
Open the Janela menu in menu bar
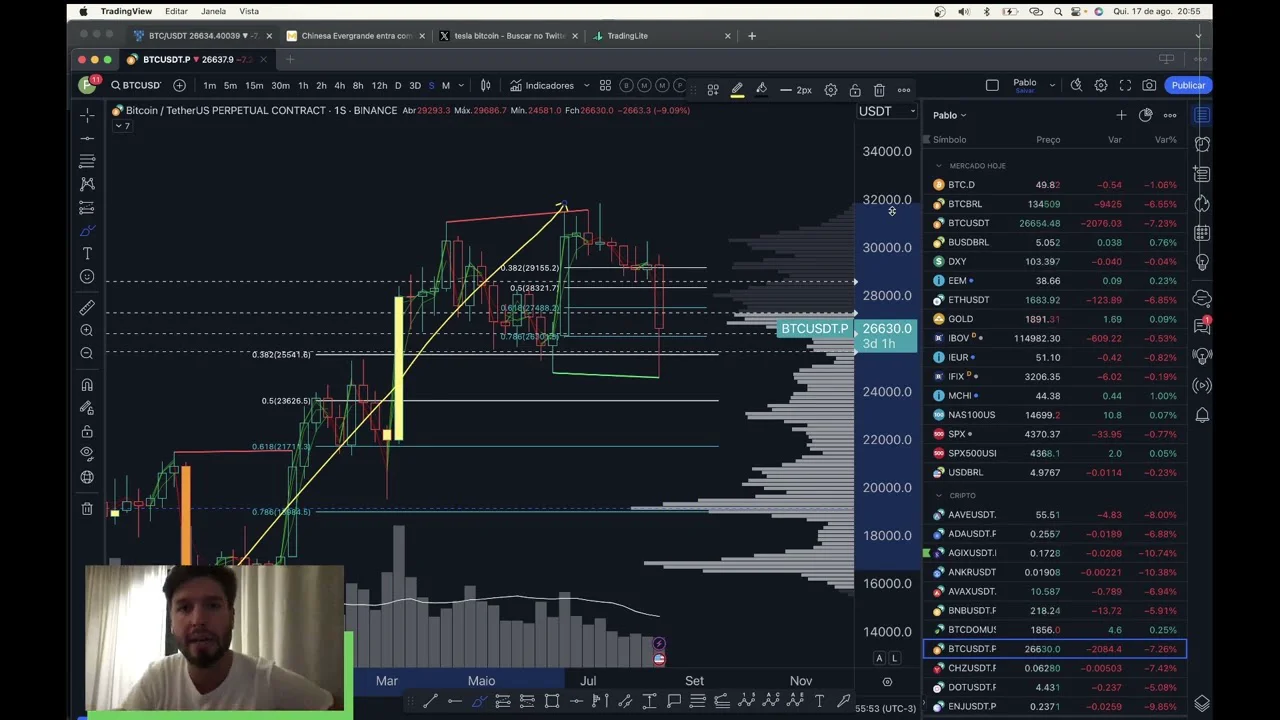213,11
